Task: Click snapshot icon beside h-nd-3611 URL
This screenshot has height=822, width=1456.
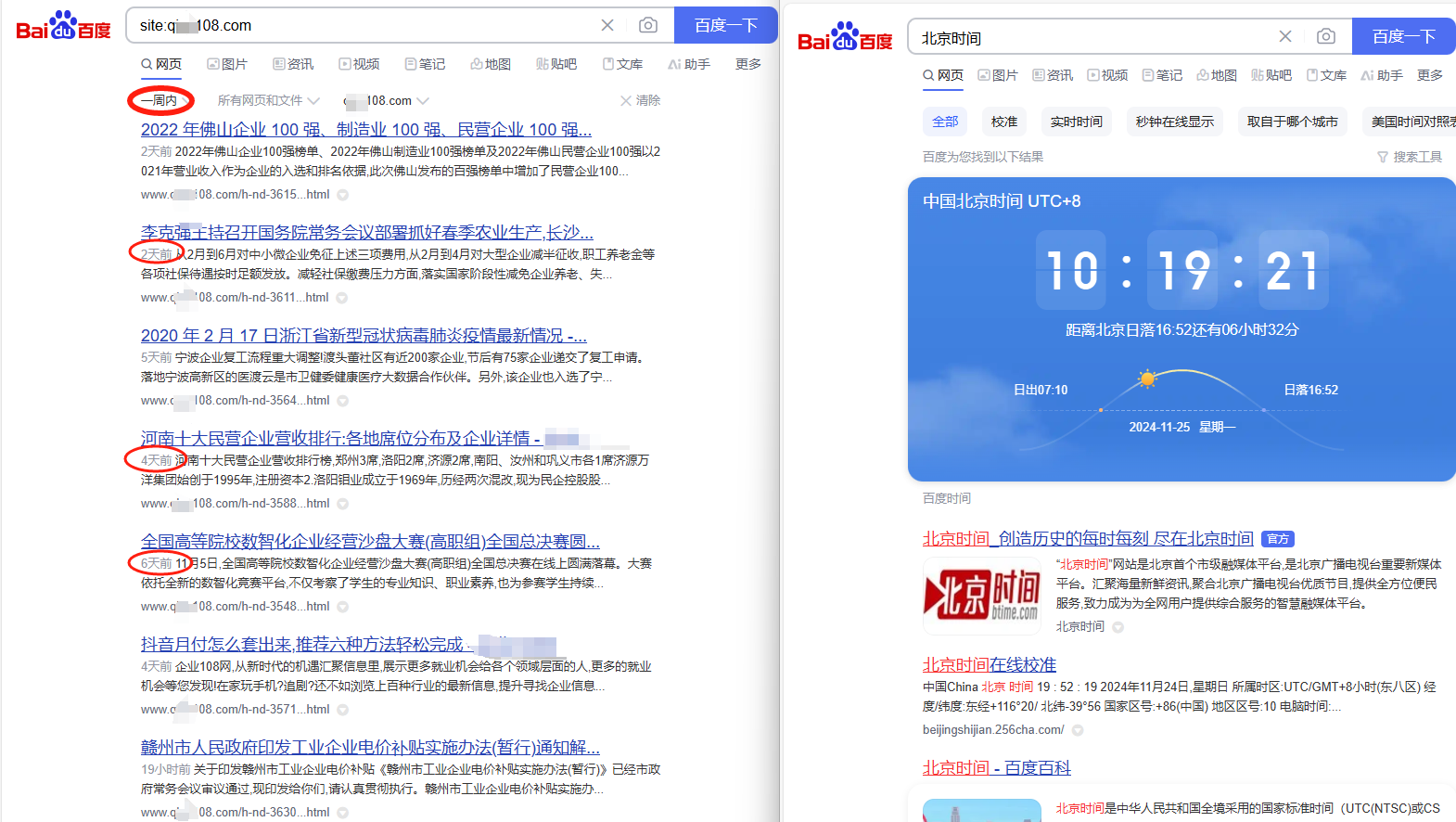Action: (x=342, y=298)
